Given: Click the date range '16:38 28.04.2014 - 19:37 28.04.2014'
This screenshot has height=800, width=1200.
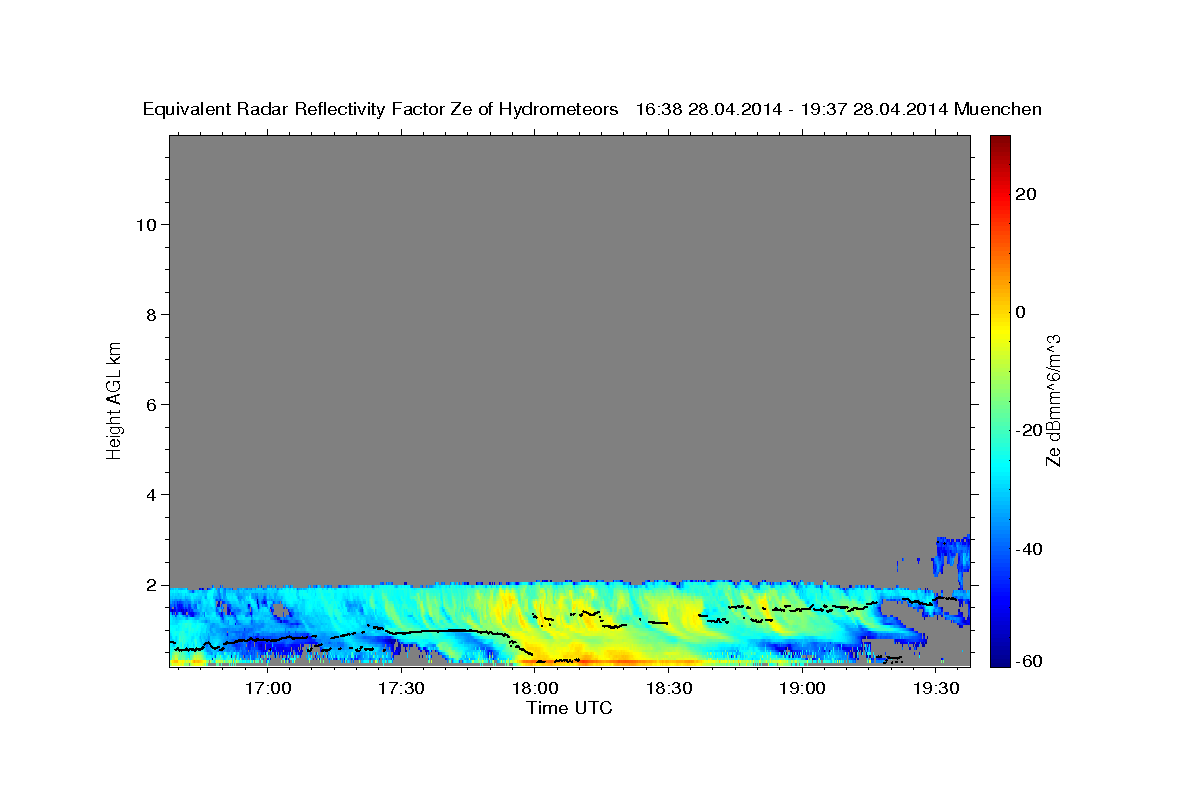Looking at the screenshot, I should 792,109.
